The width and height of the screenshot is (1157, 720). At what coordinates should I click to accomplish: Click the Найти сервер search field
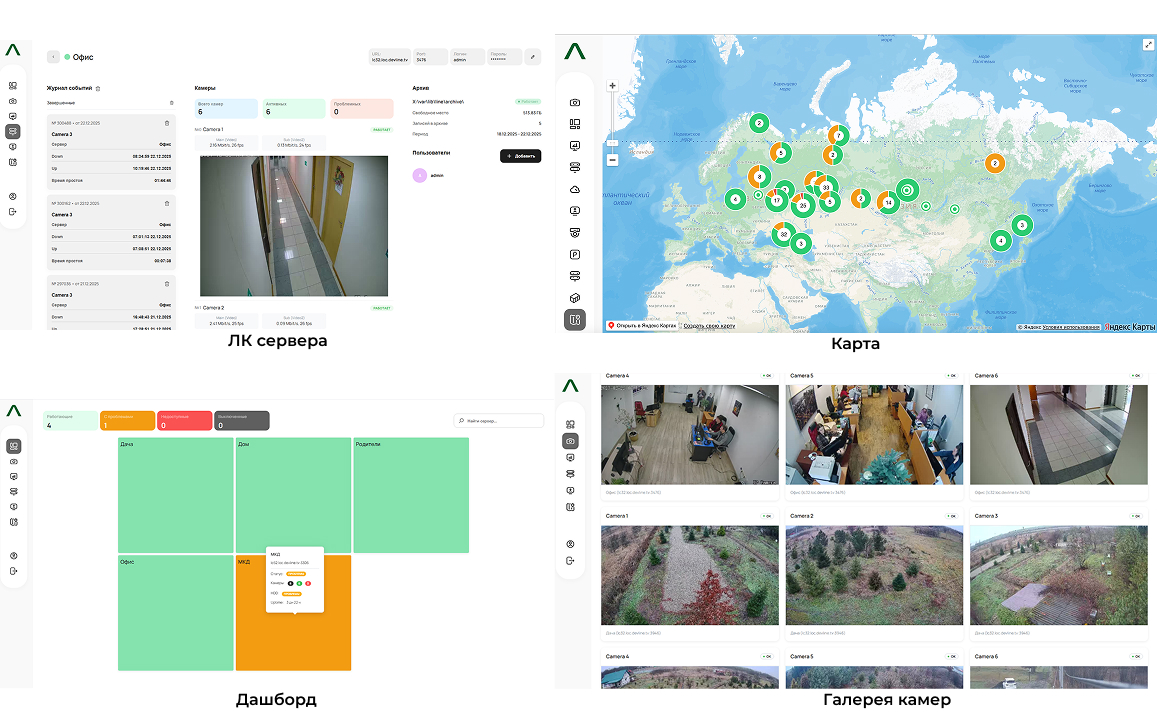click(x=498, y=421)
